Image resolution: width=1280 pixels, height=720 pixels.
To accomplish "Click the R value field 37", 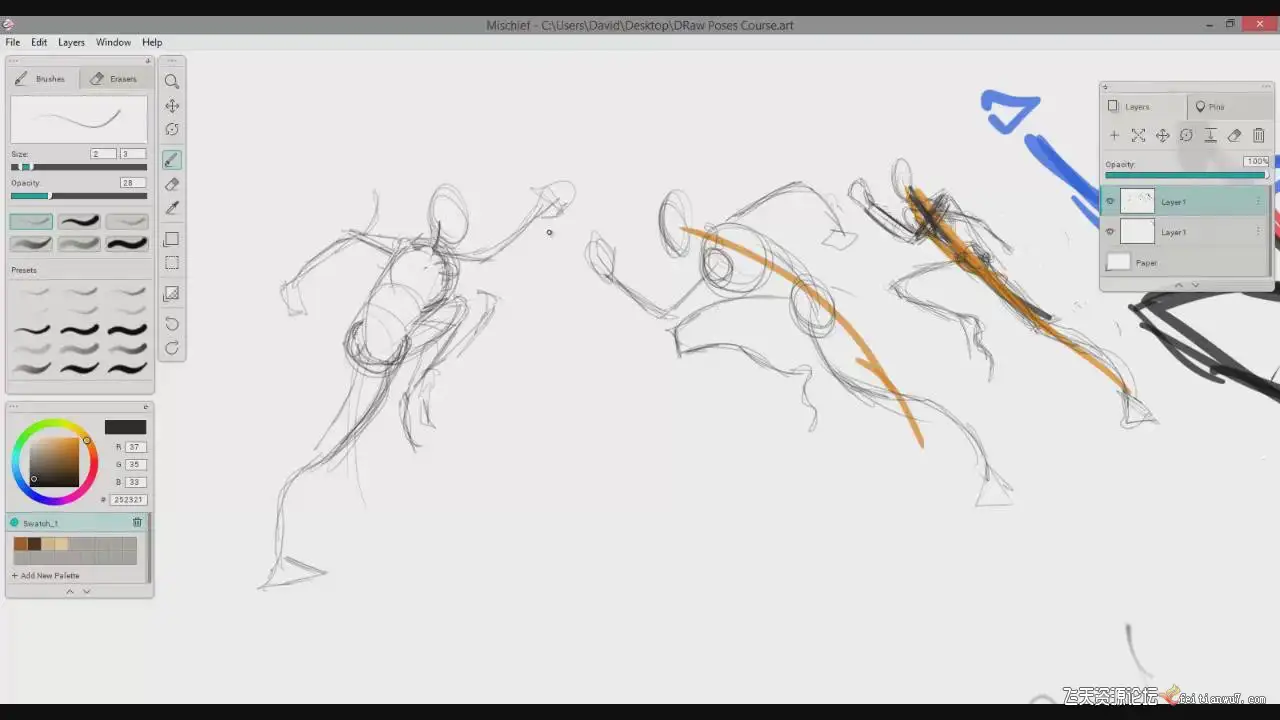I will tap(135, 447).
